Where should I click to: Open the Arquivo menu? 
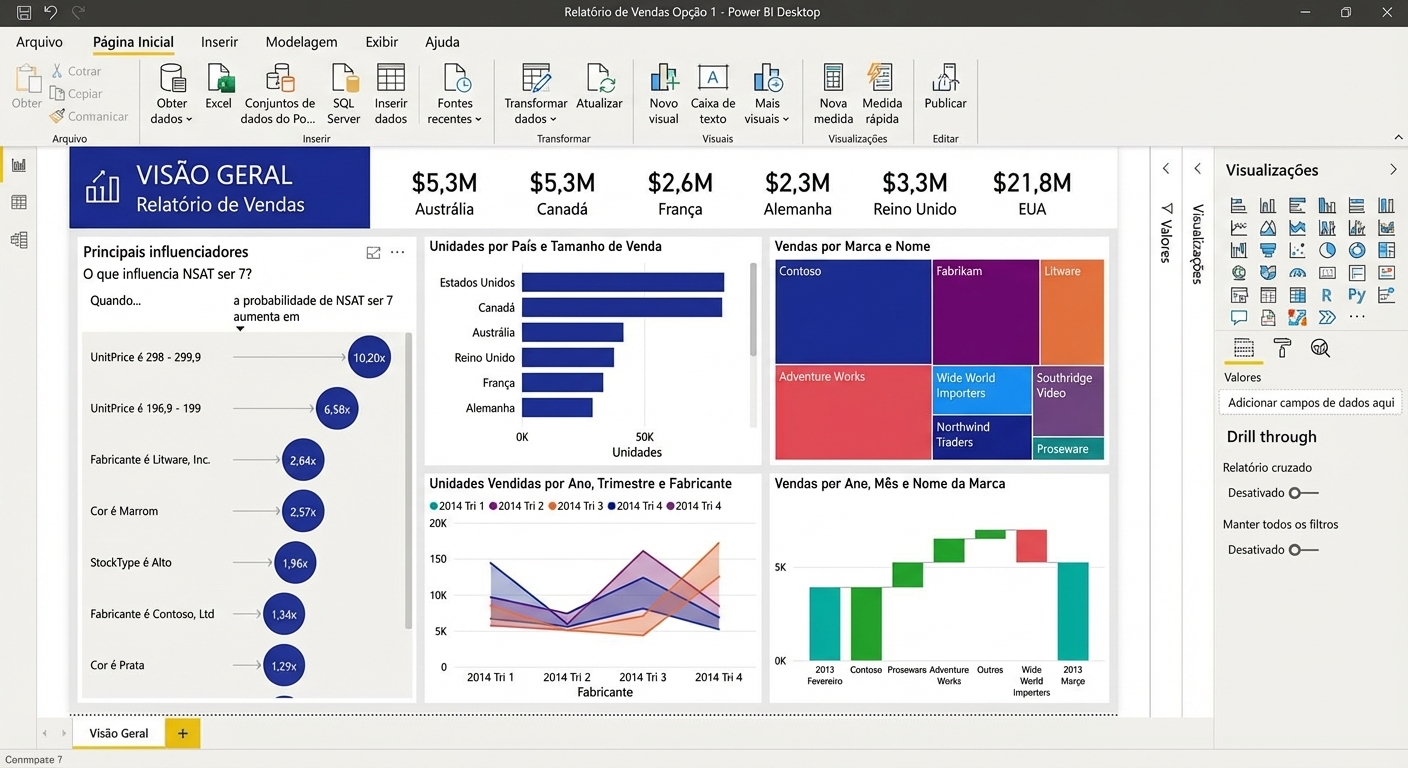click(x=40, y=42)
